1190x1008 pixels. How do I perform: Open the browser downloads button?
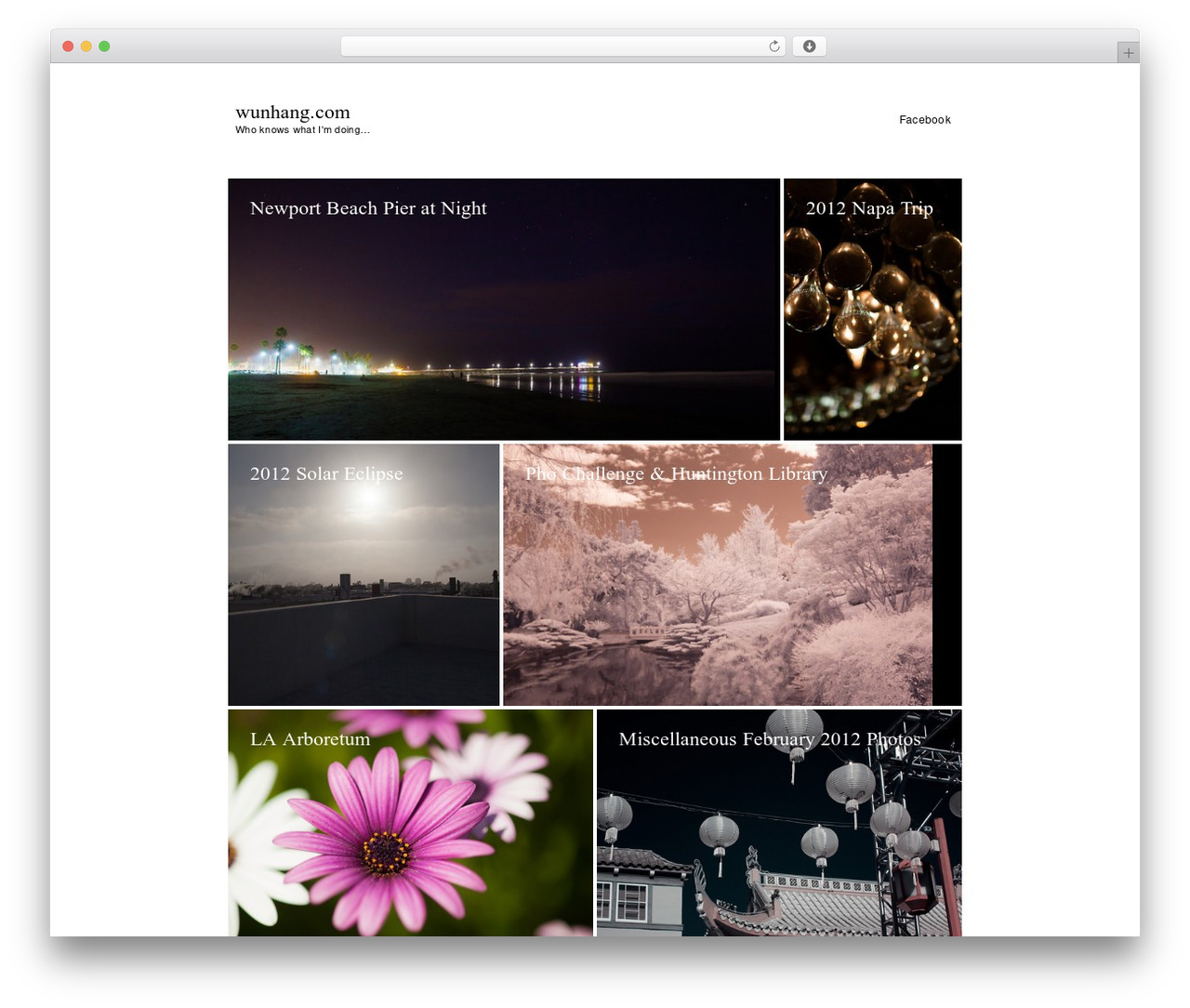[x=809, y=46]
